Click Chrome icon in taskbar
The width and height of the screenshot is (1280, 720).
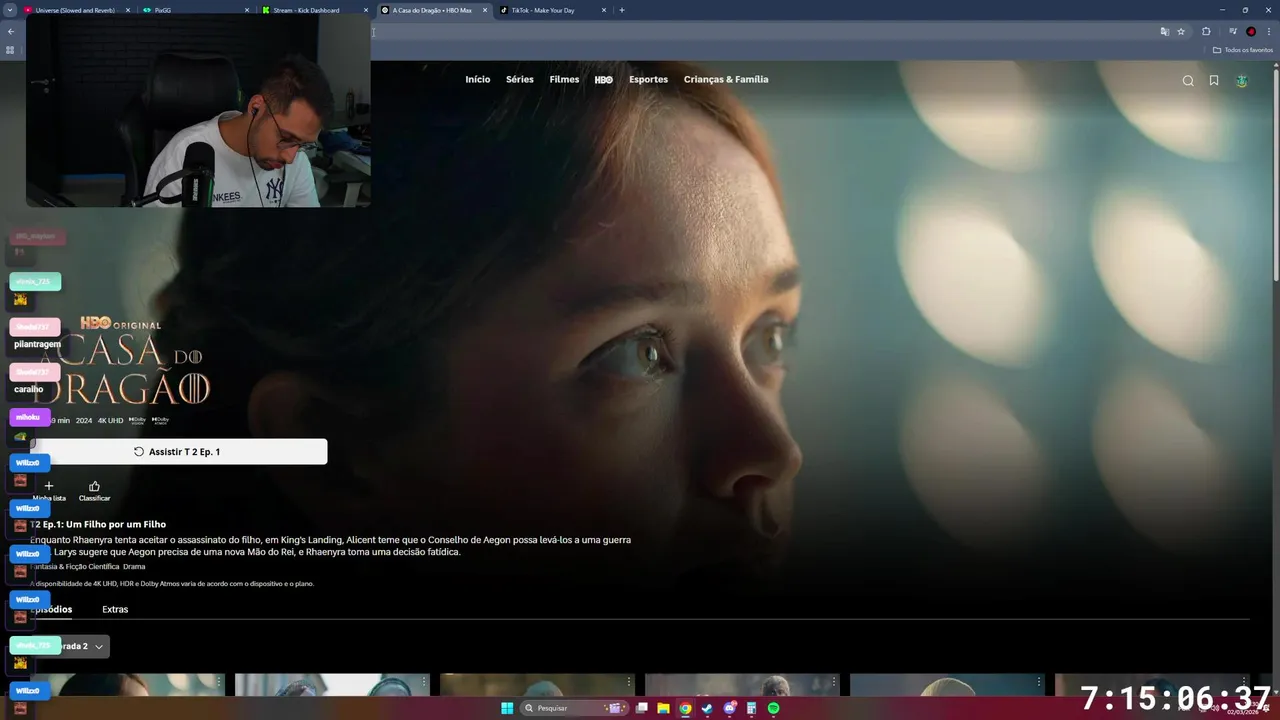click(x=685, y=708)
